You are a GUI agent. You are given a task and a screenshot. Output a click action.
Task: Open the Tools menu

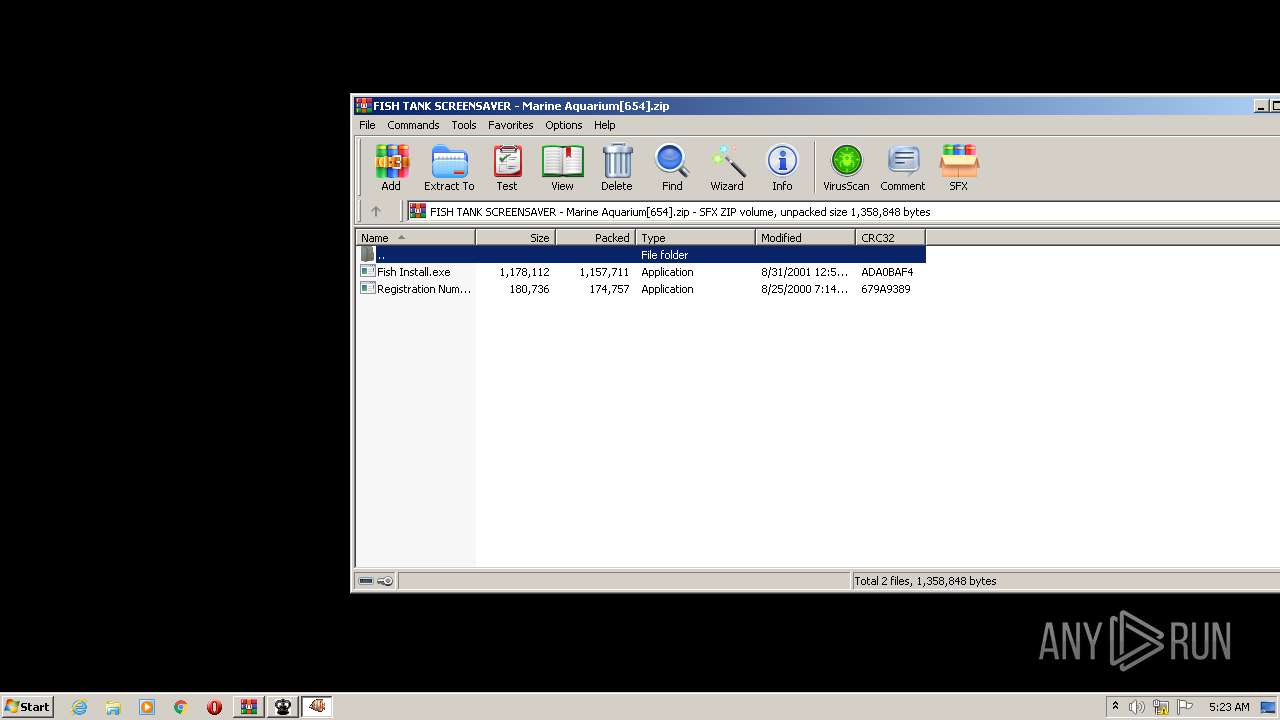464,125
